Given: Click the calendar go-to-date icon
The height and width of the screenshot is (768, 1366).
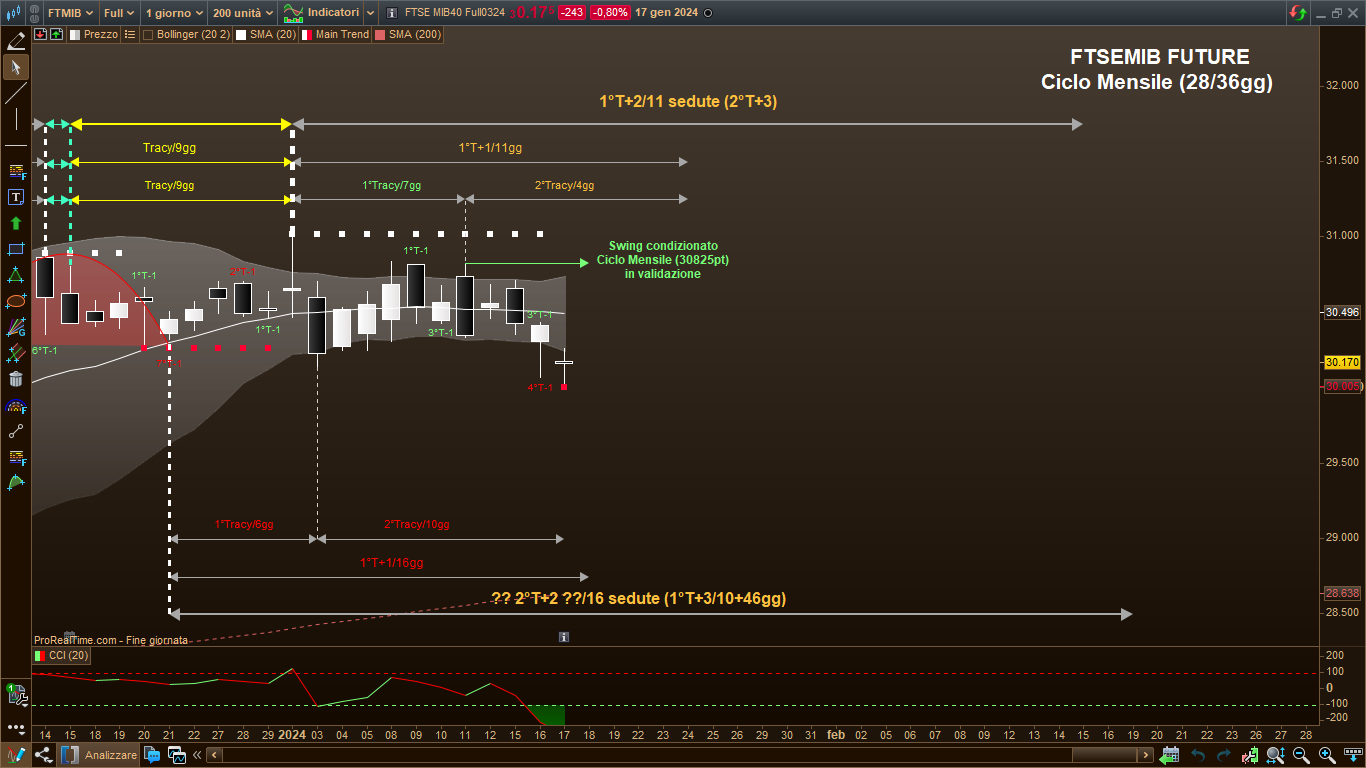Looking at the screenshot, I should [x=1170, y=755].
